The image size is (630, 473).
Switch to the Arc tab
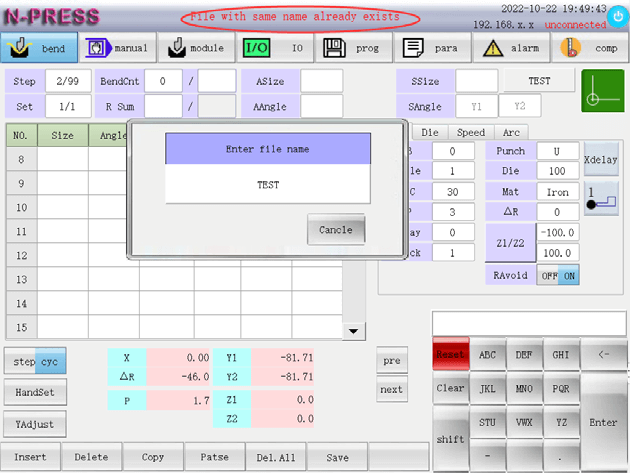pos(510,132)
